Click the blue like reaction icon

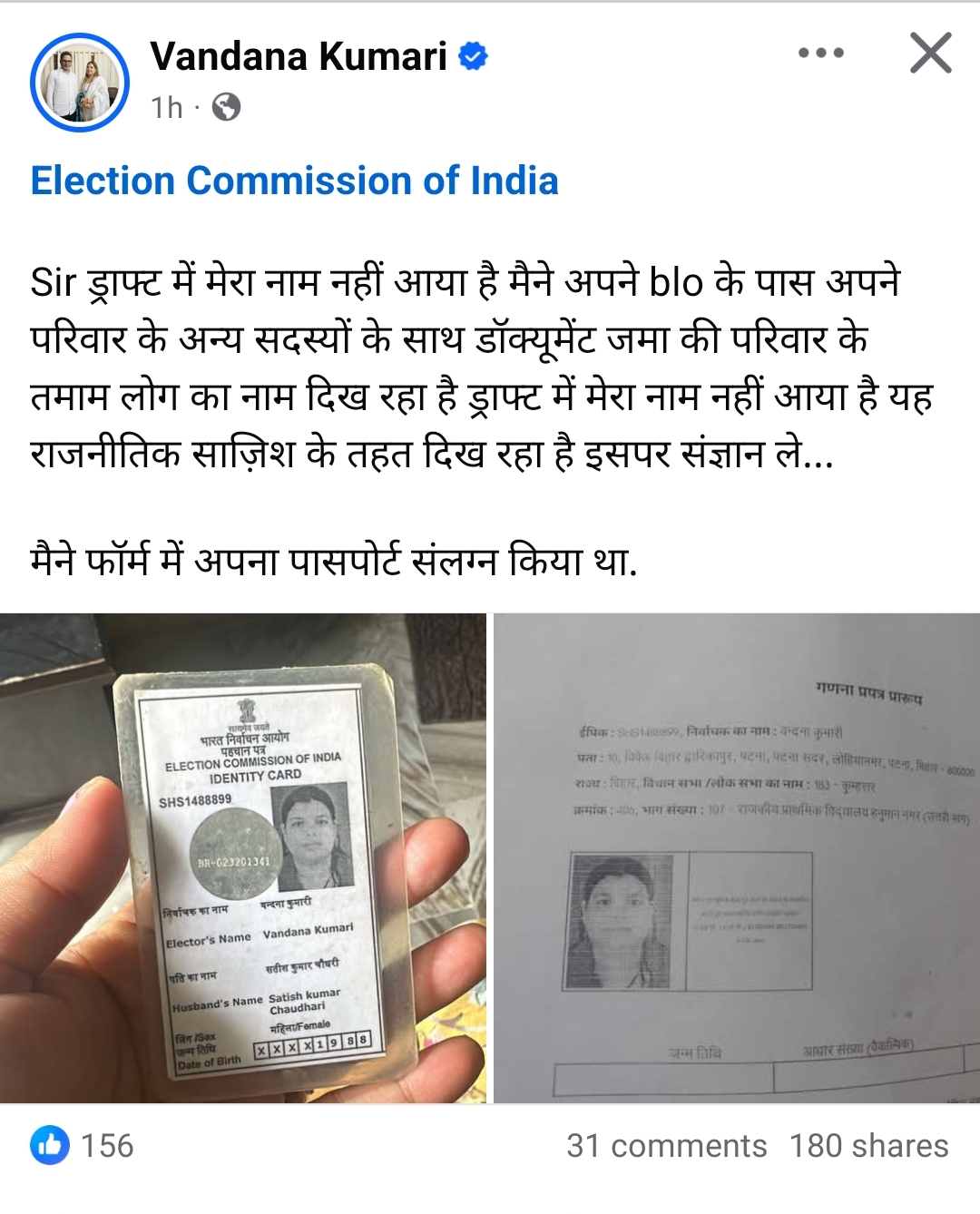[x=50, y=1145]
